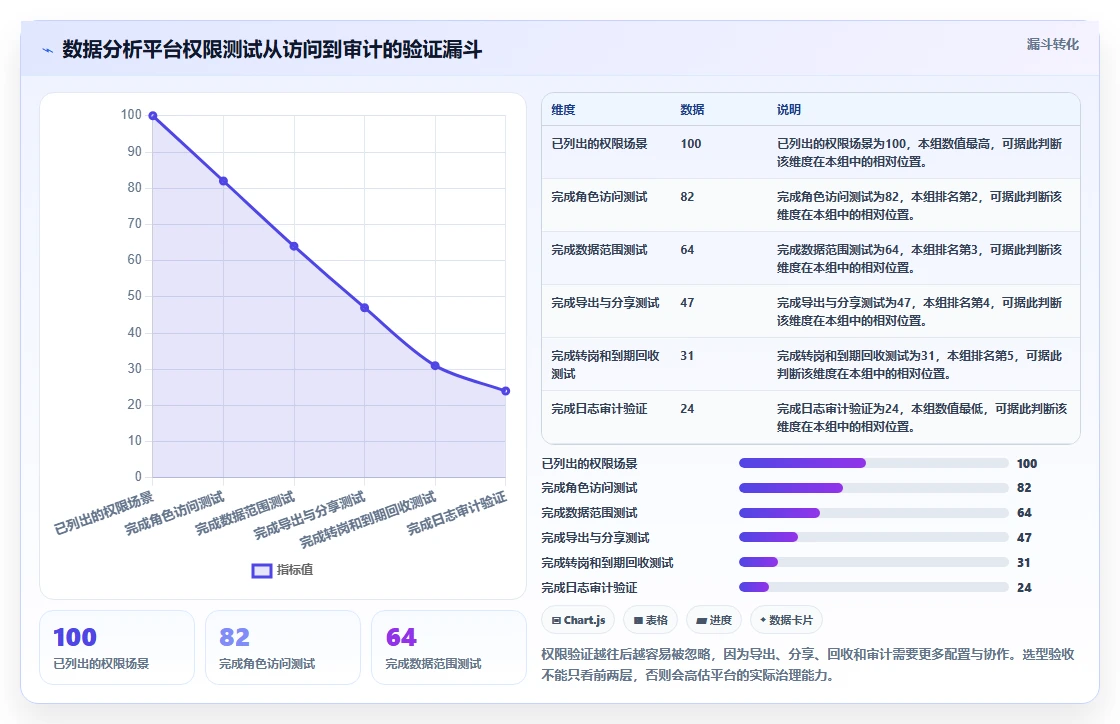
Task: Click the dashboard title about 验证漏斗
Action: point(272,49)
